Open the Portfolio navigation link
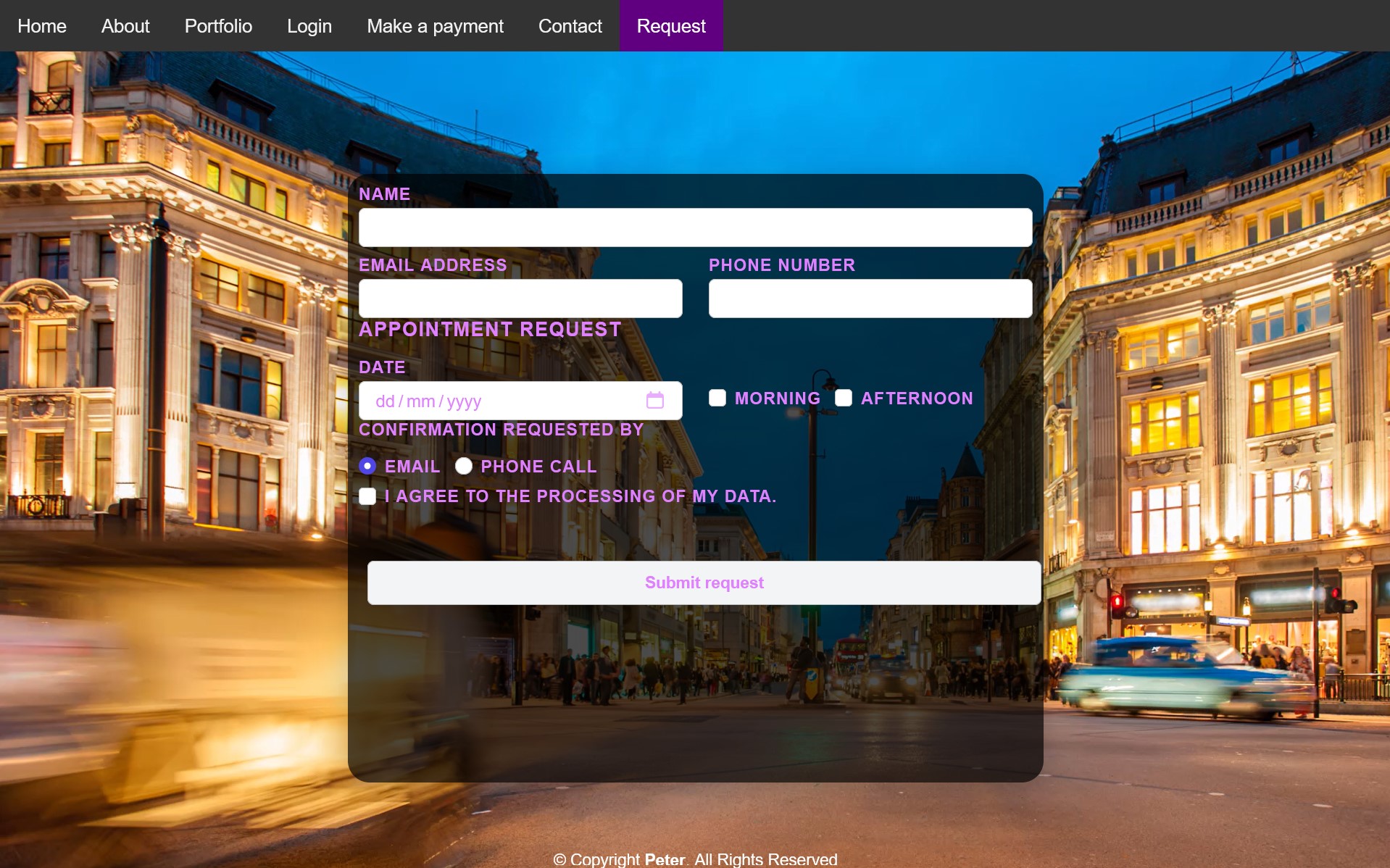Image resolution: width=1390 pixels, height=868 pixels. coord(218,26)
